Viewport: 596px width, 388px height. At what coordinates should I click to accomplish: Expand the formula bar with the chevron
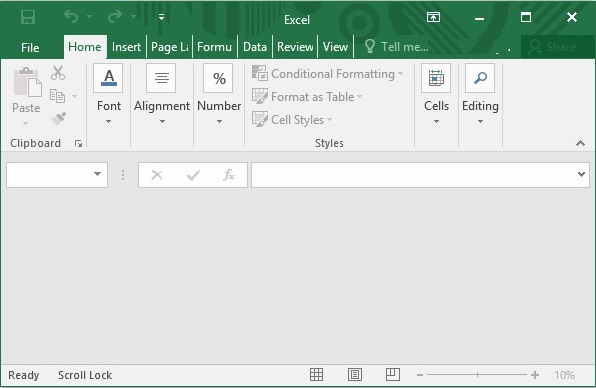pyautogui.click(x=581, y=174)
